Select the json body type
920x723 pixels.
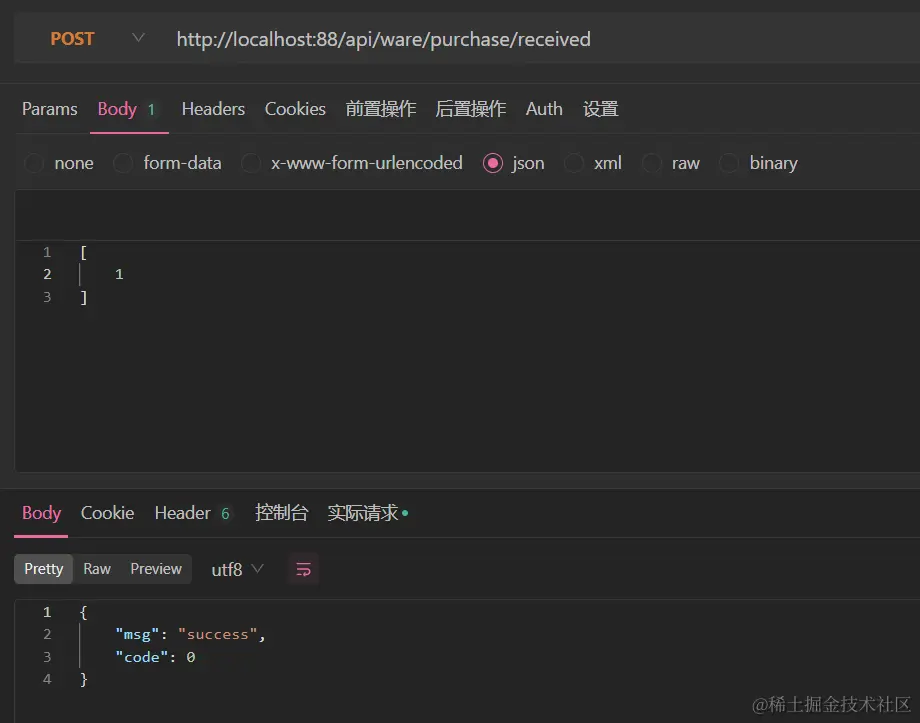tap(513, 163)
